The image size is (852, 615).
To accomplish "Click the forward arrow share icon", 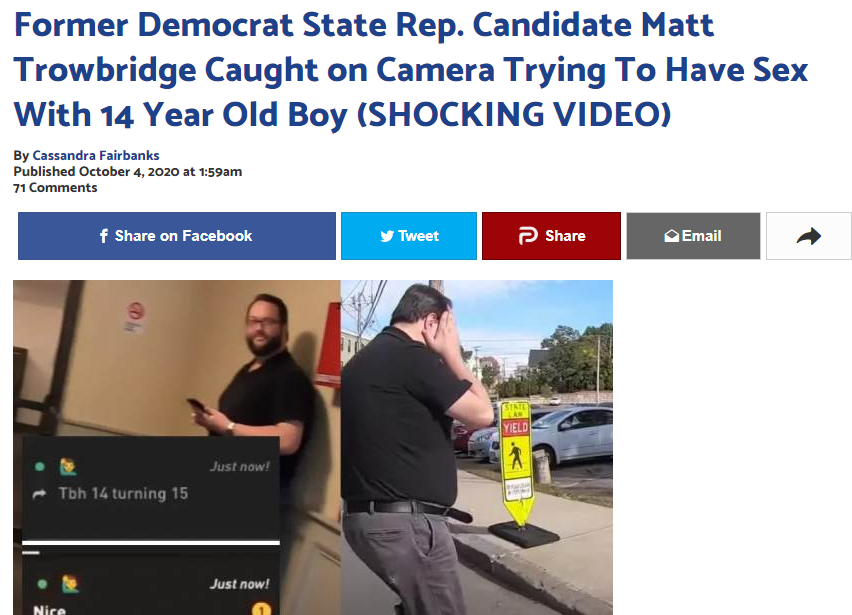I will click(x=809, y=236).
